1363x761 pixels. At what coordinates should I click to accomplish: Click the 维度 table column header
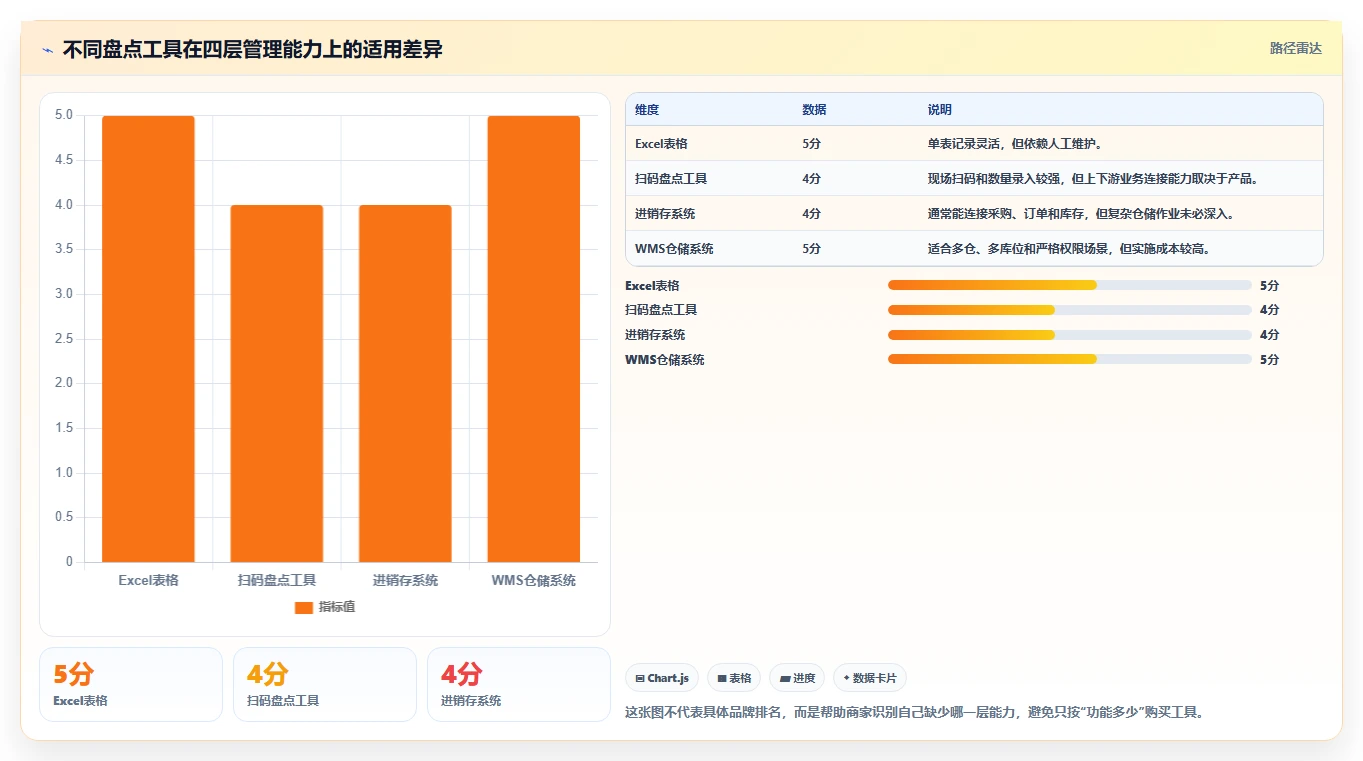pyautogui.click(x=647, y=110)
